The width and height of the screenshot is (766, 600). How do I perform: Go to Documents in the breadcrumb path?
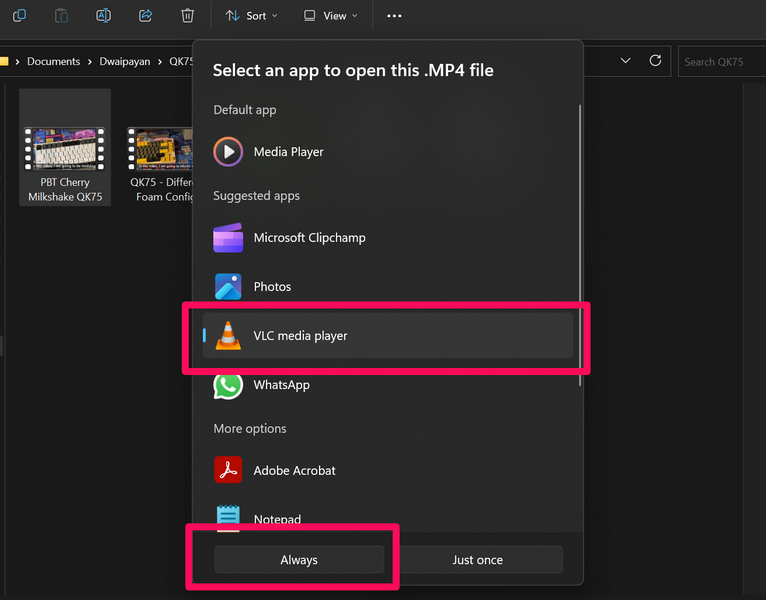53,61
